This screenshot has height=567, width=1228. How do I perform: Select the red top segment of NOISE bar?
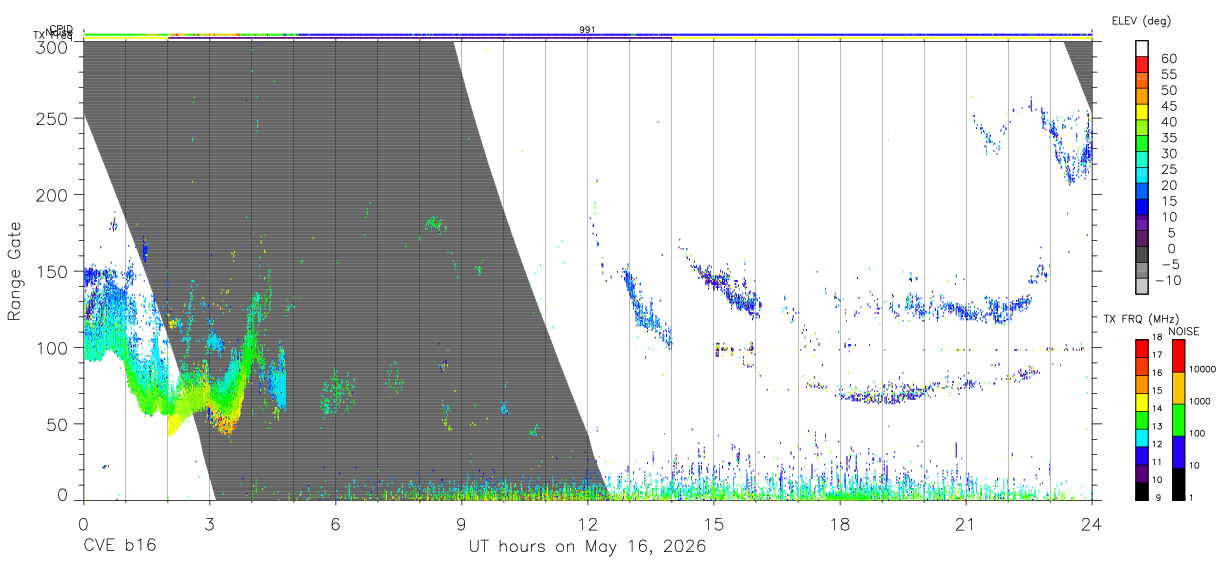pyautogui.click(x=1177, y=355)
